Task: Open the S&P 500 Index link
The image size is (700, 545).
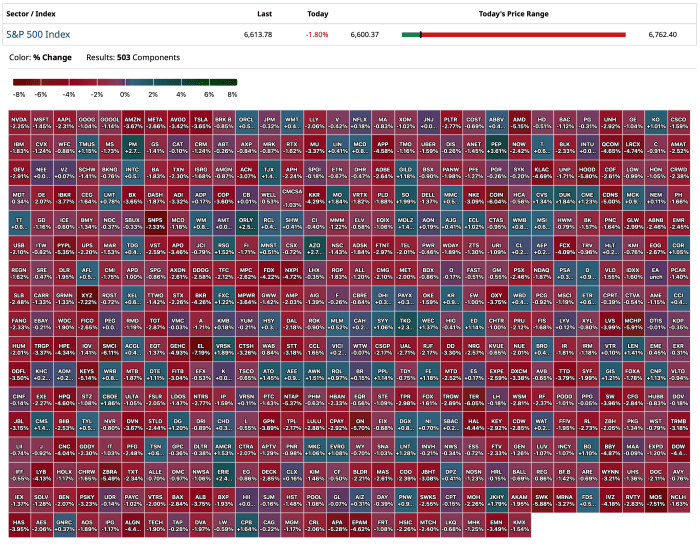Action: point(37,34)
